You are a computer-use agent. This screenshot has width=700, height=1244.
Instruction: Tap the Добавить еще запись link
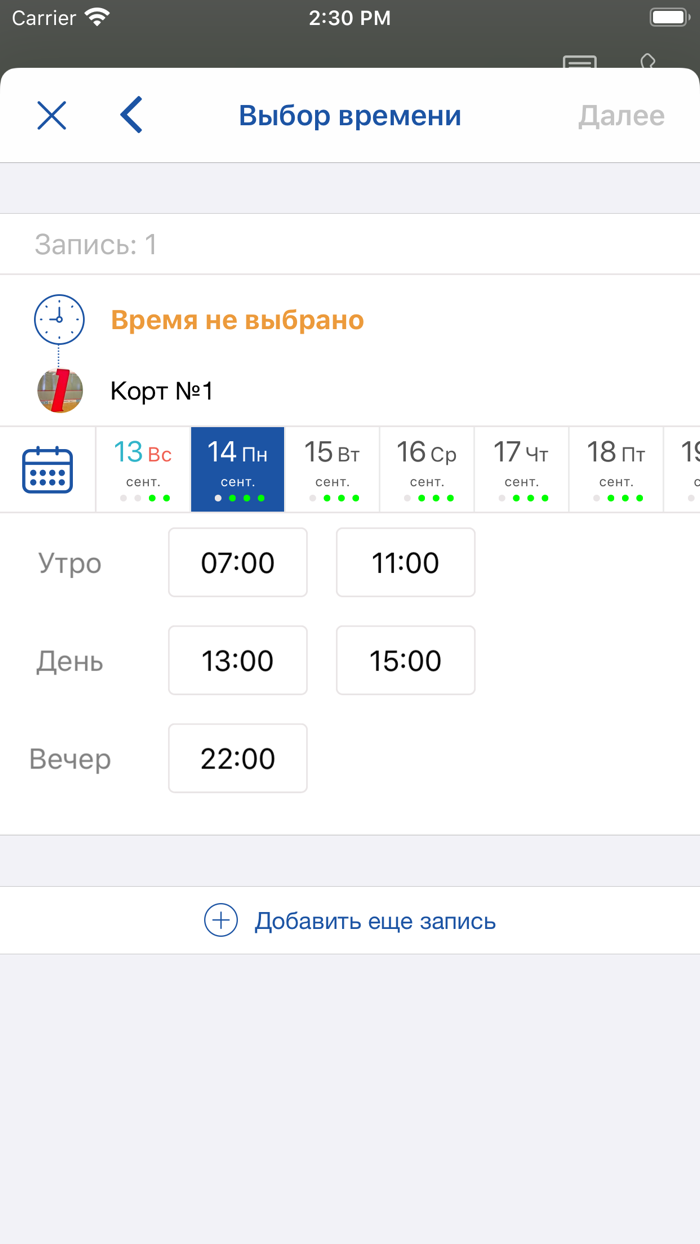pos(375,921)
